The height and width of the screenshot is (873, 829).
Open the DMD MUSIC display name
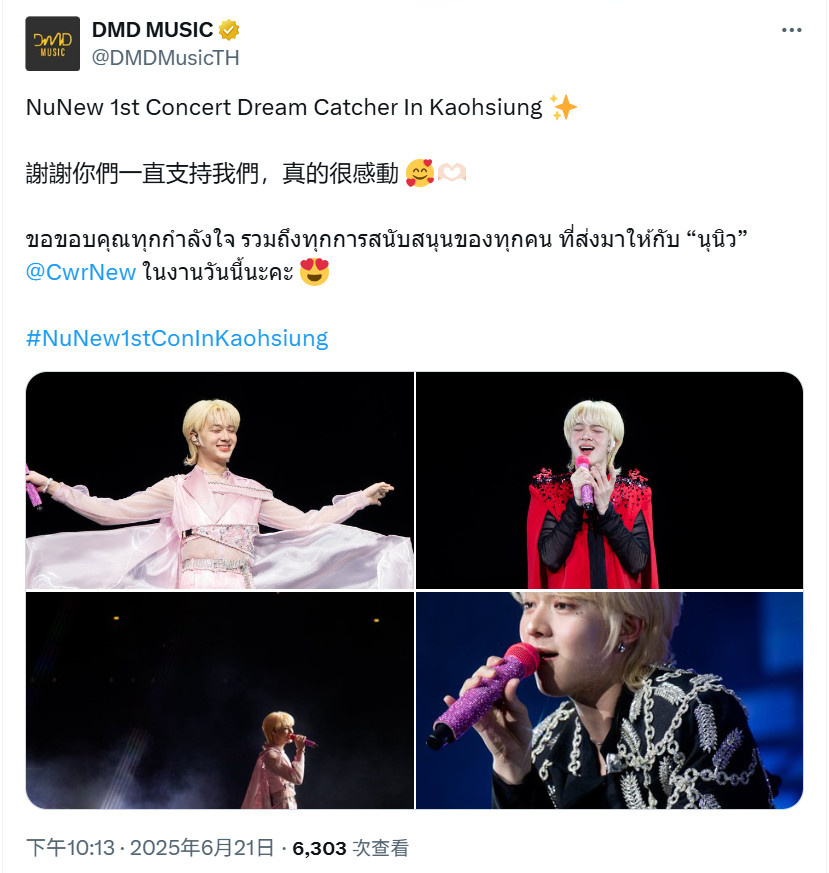[152, 30]
